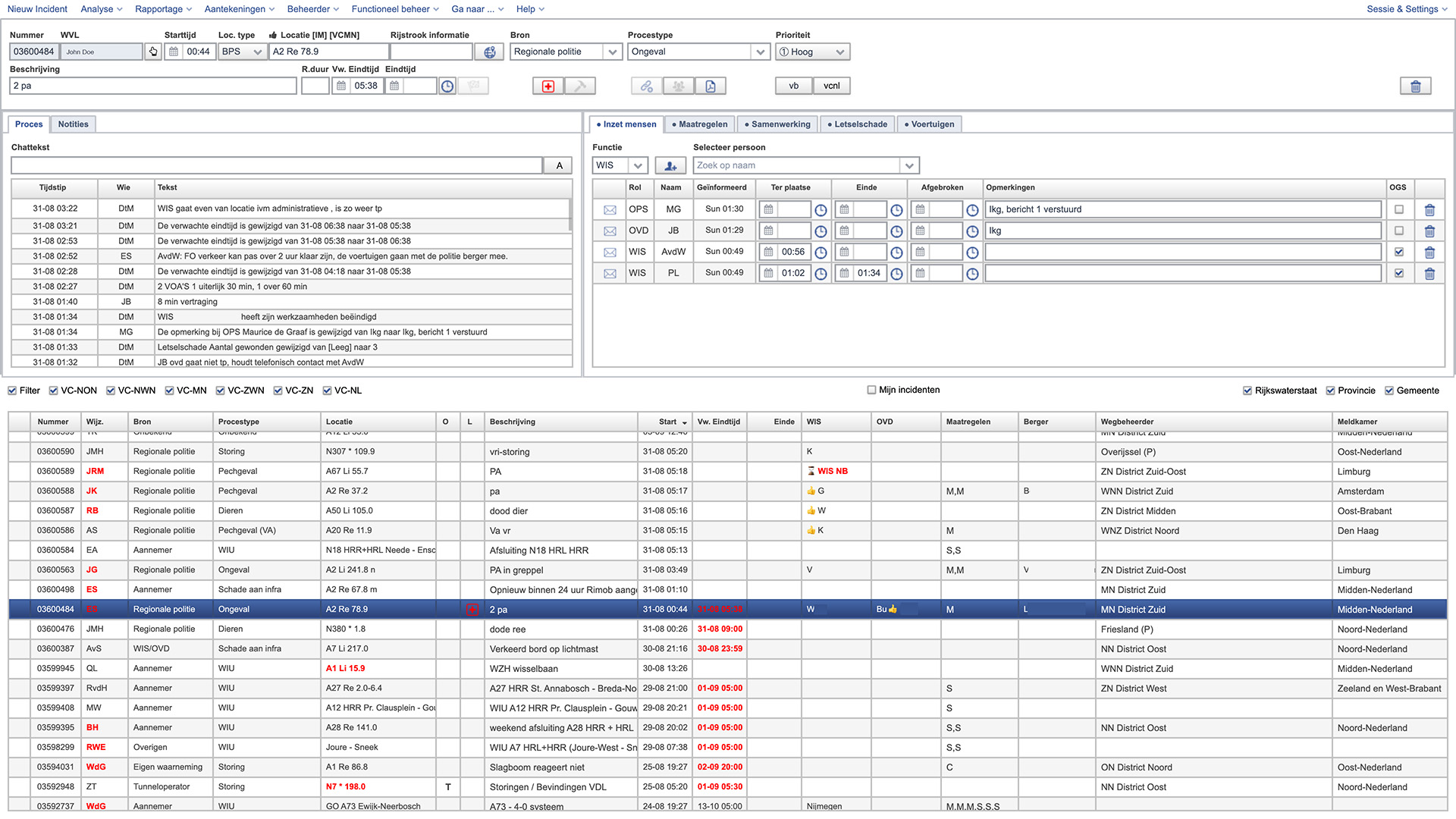Open the location map via the globe icon
Image resolution: width=1456 pixels, height=819 pixels.
pyautogui.click(x=489, y=52)
